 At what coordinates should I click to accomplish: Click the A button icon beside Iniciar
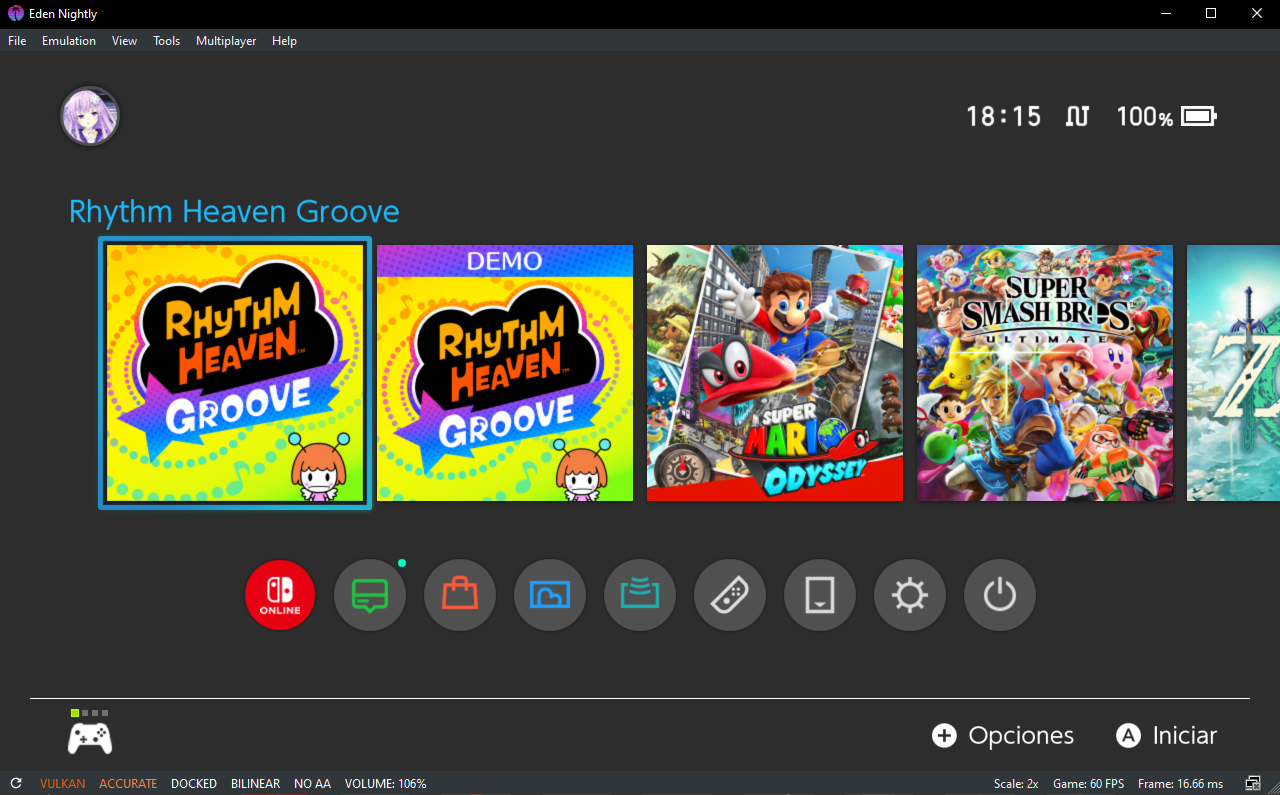click(x=1128, y=736)
